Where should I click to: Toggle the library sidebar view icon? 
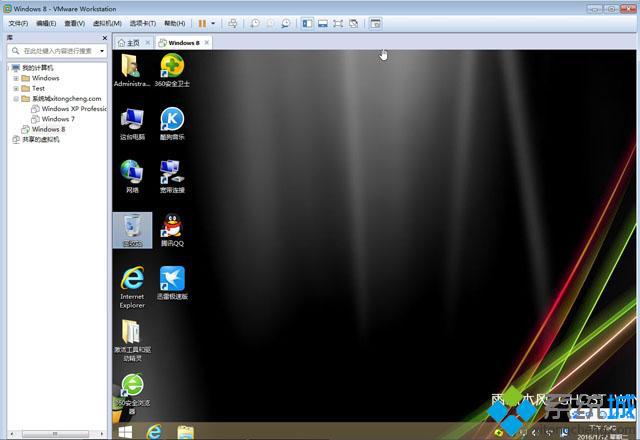(x=307, y=24)
